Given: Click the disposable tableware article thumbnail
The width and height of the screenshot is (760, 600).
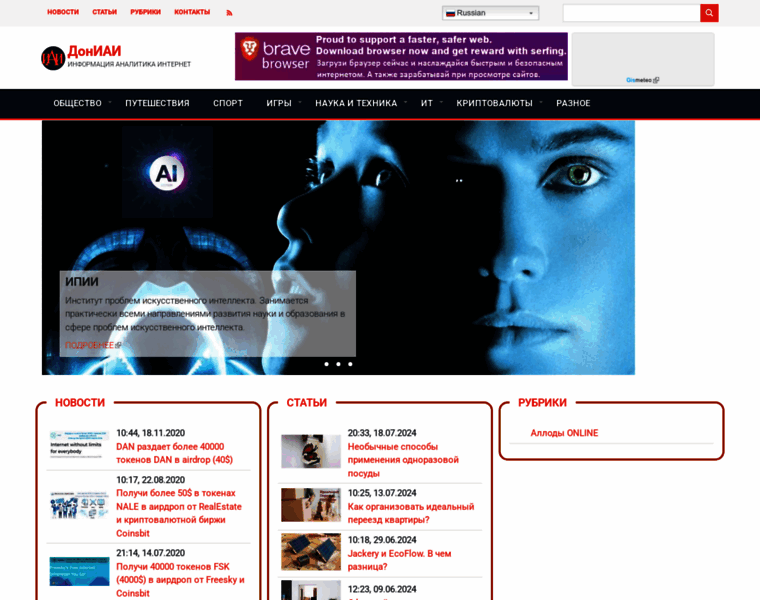Looking at the screenshot, I should (x=311, y=451).
